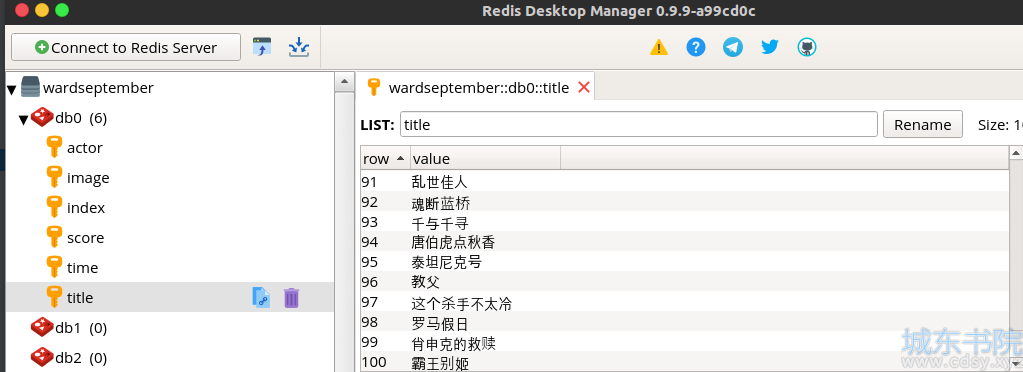
Task: Select row 93 千与千寻
Action: pyautogui.click(x=684, y=222)
